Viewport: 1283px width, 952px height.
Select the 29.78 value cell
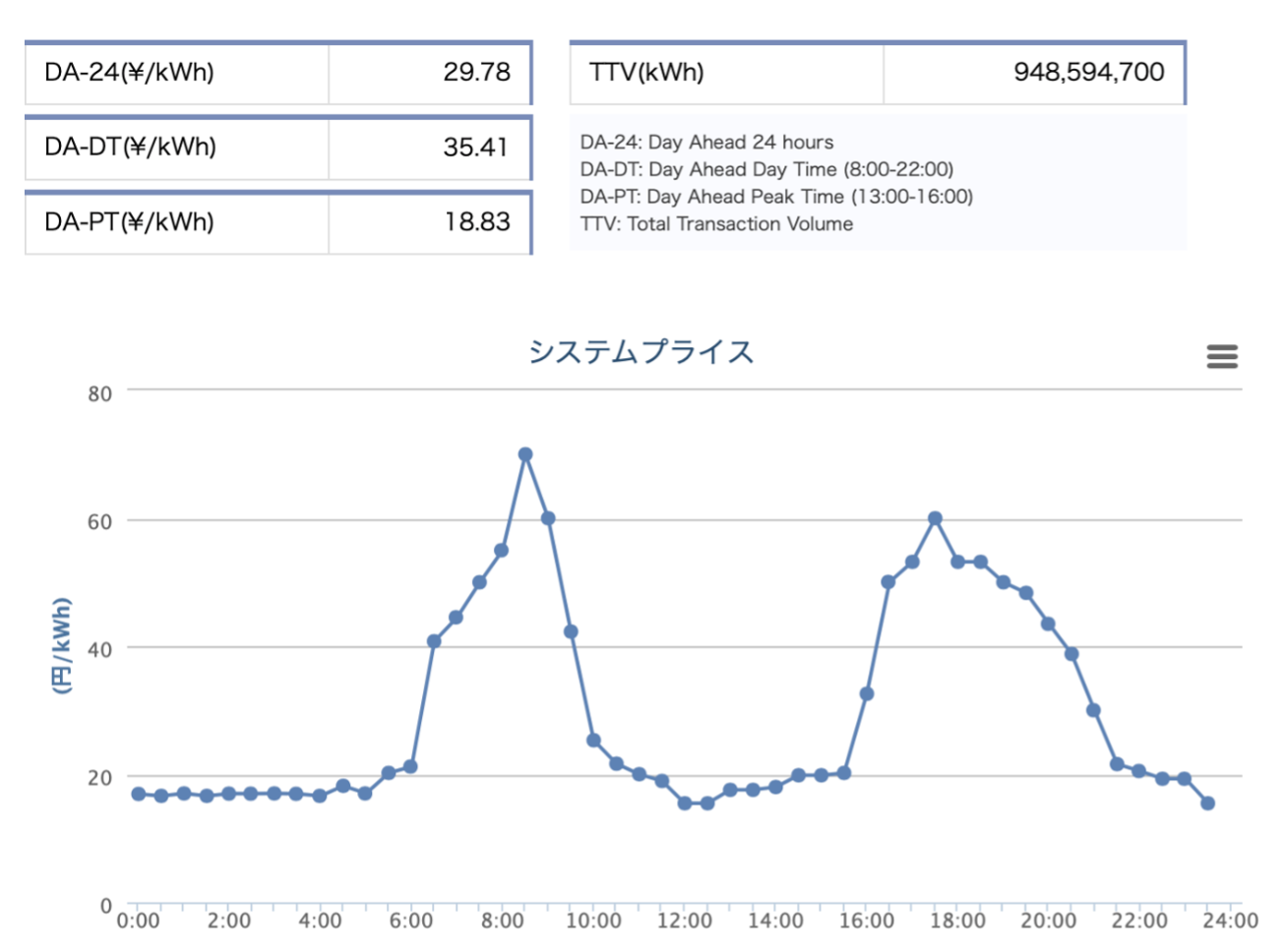pos(430,73)
